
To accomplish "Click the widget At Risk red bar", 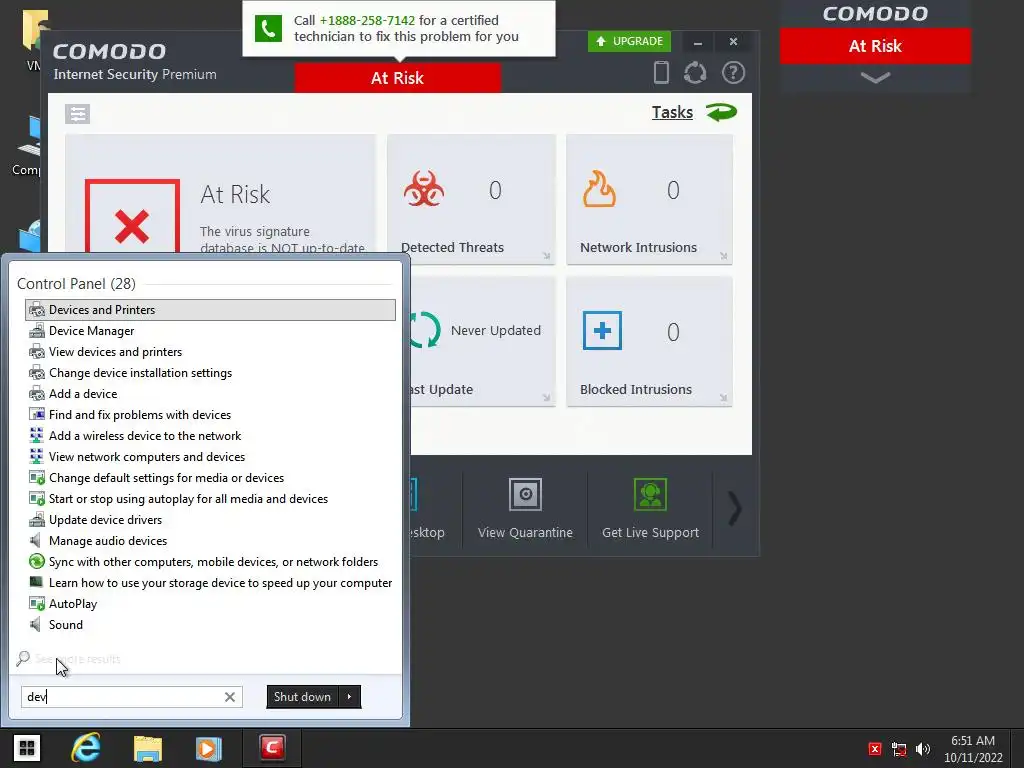I will point(875,46).
